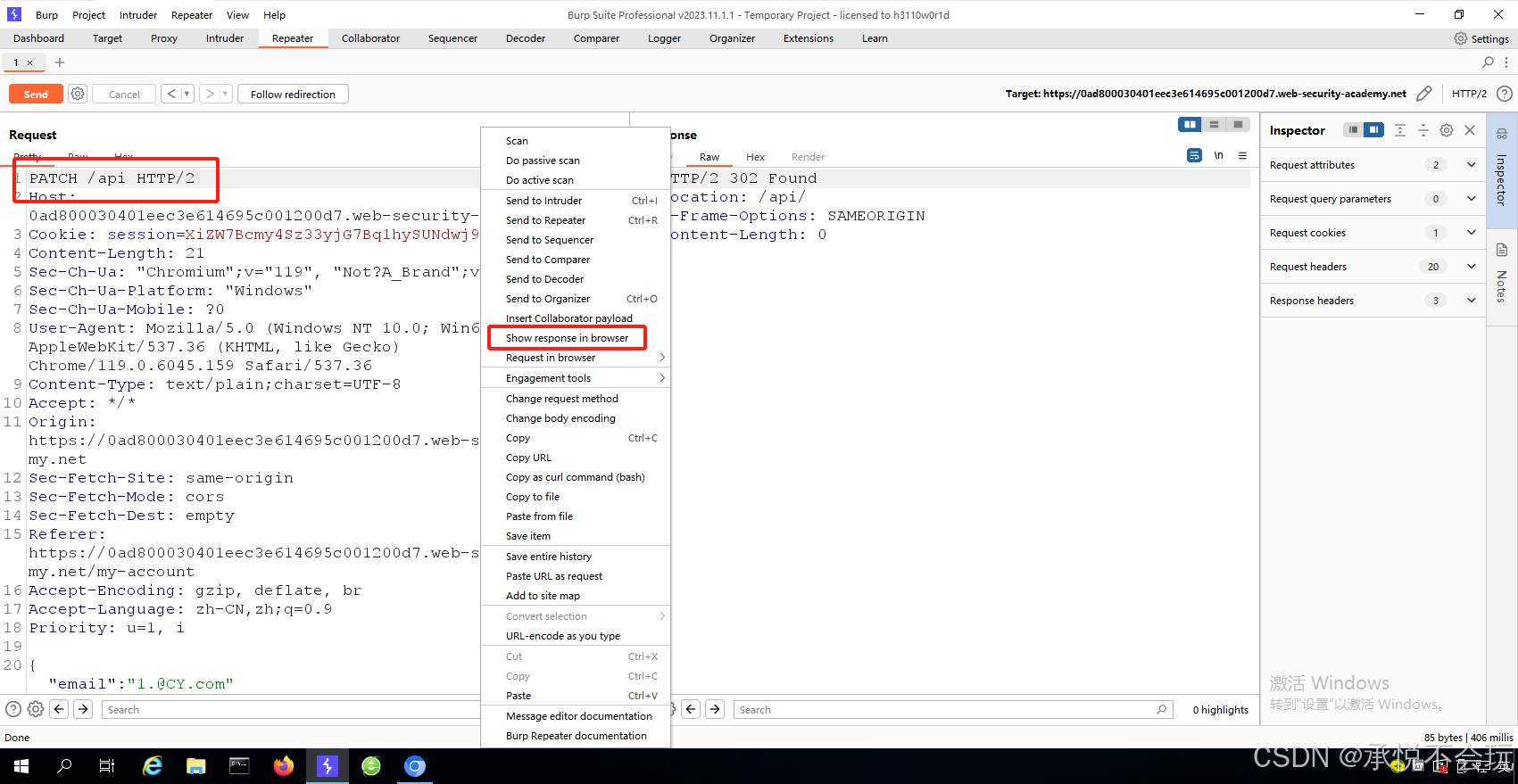Switch to the Proxy tab
The height and width of the screenshot is (784, 1518).
pos(164,38)
